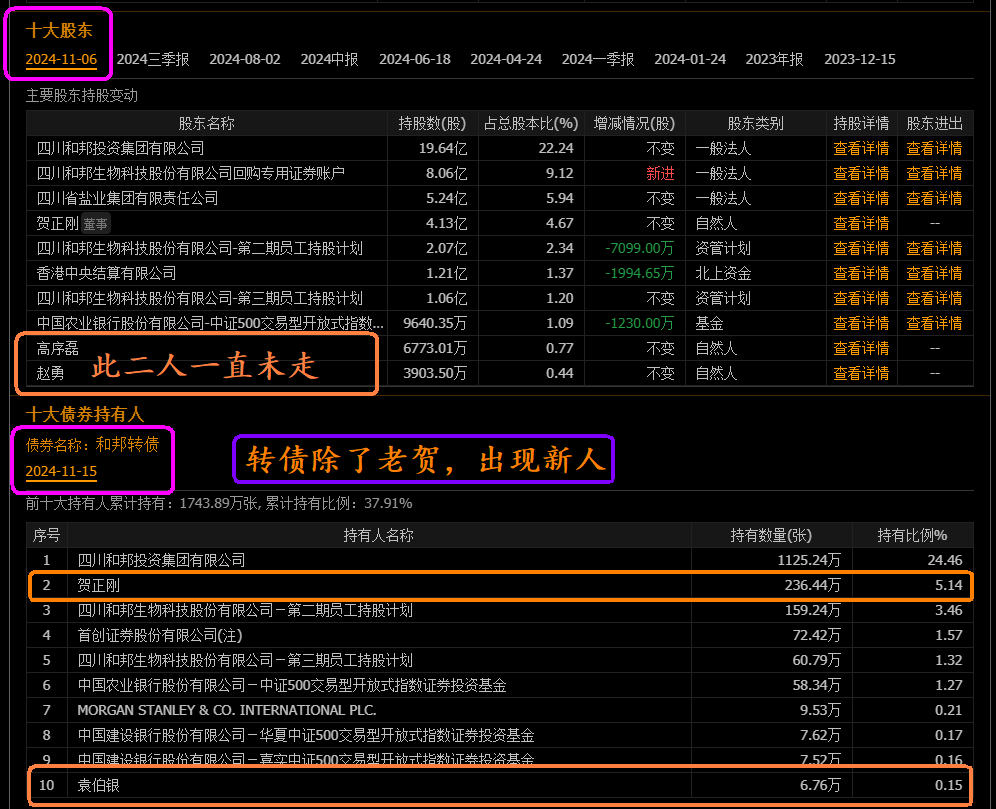
Task: Open 持股详情 for 贺正刚 shareholder row
Action: [861, 224]
